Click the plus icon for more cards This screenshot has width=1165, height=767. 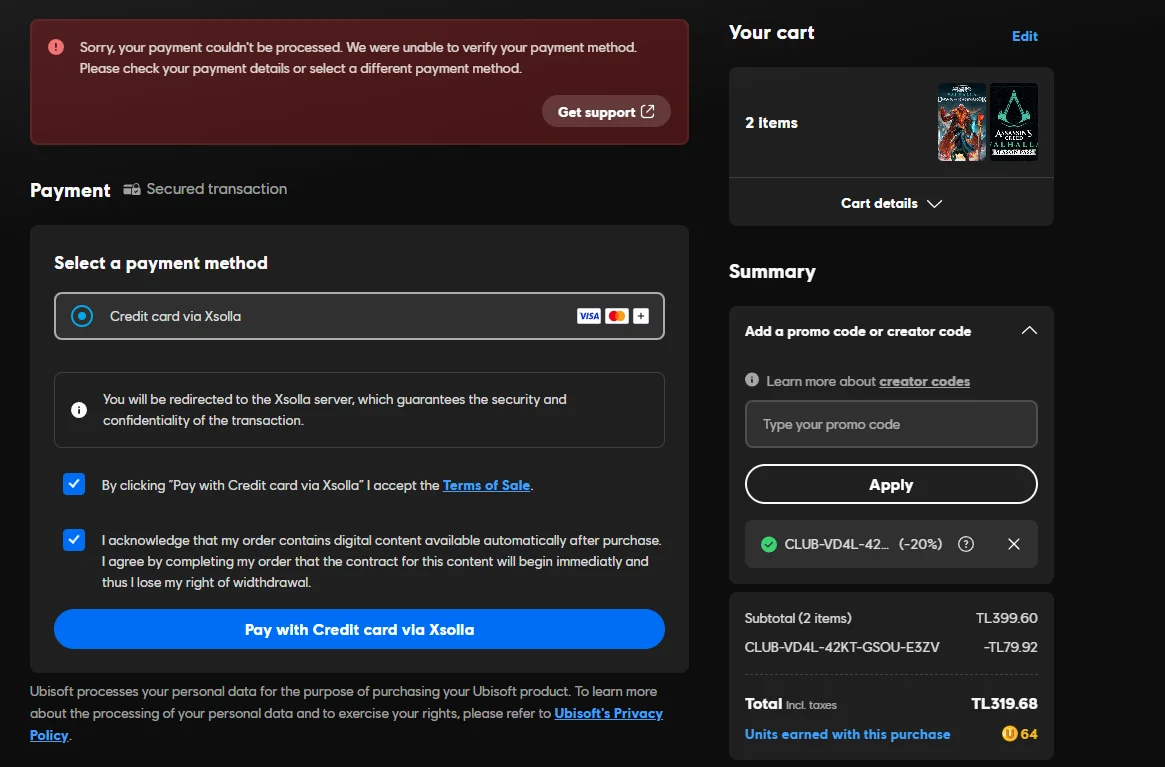click(641, 316)
